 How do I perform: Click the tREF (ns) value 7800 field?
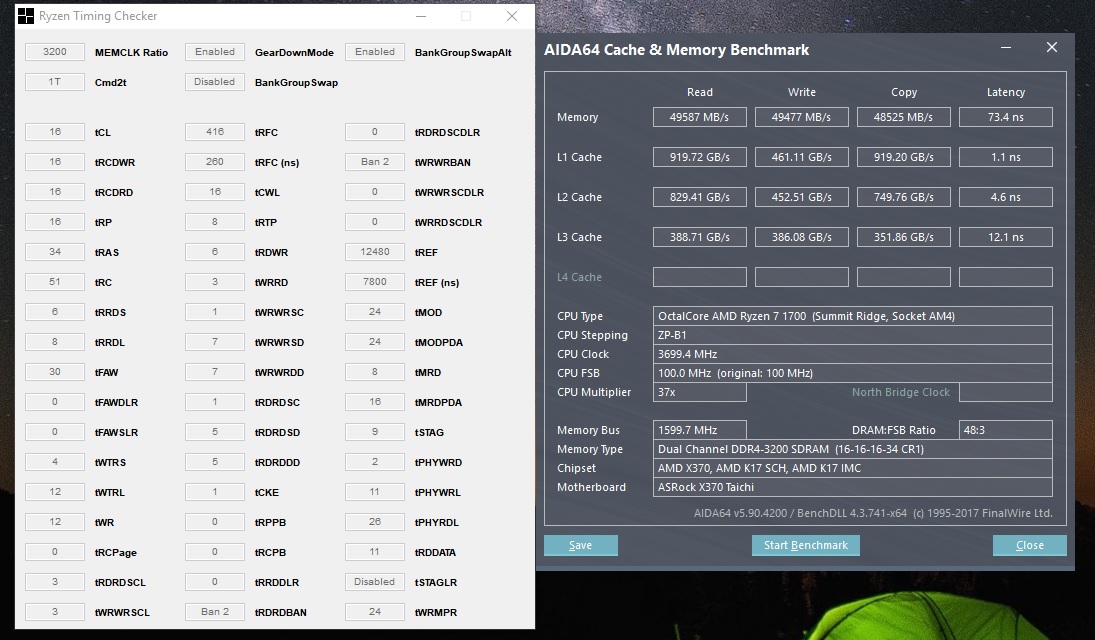pyautogui.click(x=375, y=282)
